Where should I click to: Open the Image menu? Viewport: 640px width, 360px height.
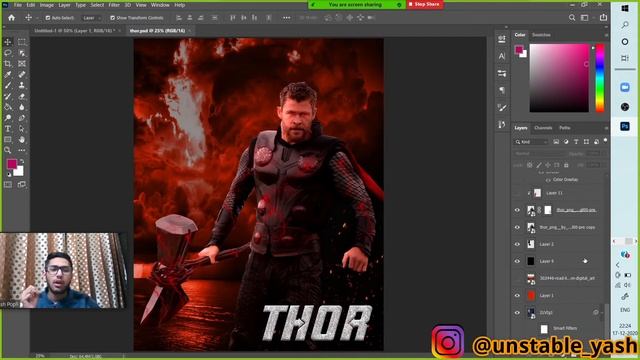47,5
